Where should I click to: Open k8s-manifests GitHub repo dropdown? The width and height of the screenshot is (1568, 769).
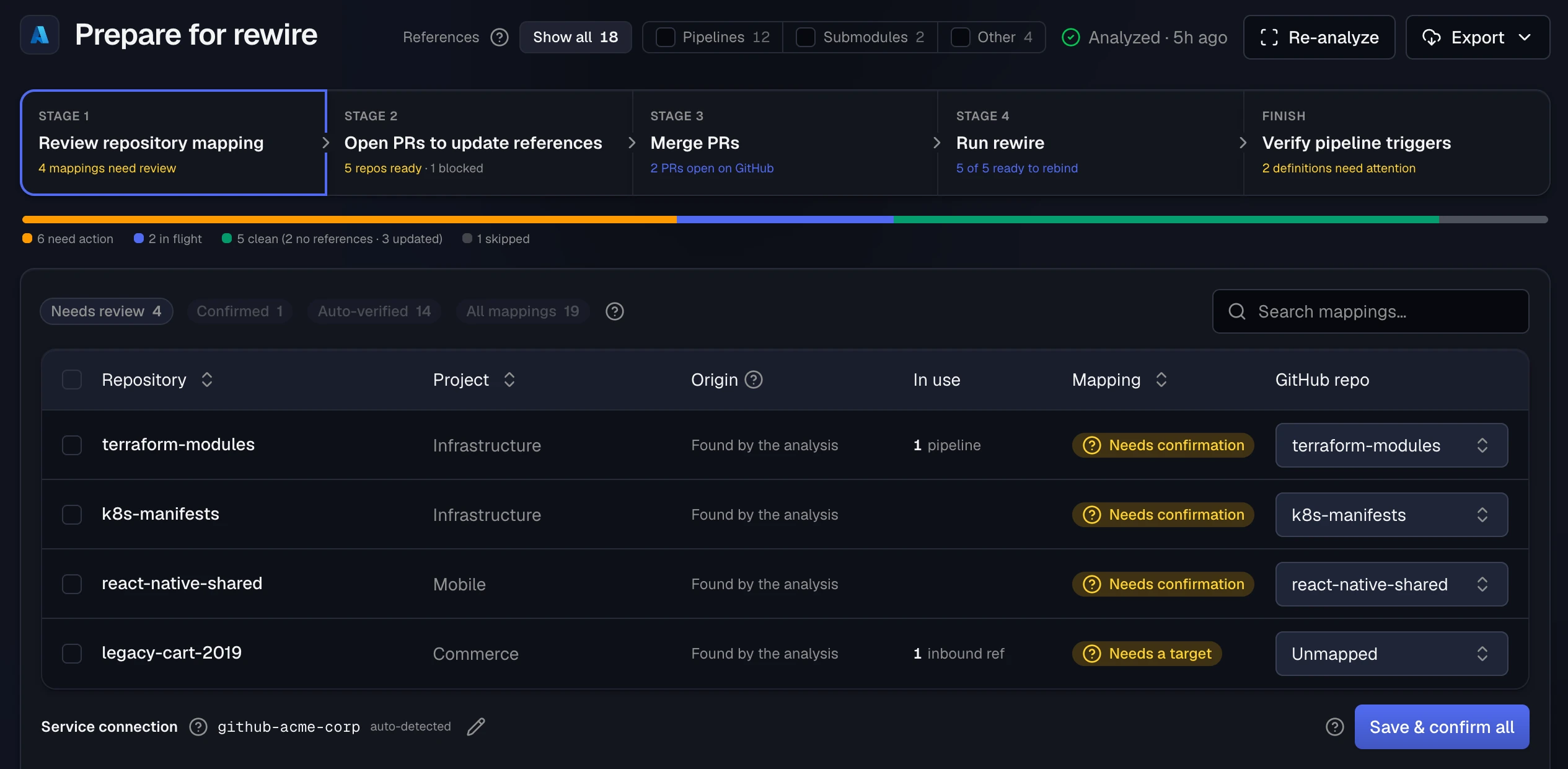pos(1391,515)
